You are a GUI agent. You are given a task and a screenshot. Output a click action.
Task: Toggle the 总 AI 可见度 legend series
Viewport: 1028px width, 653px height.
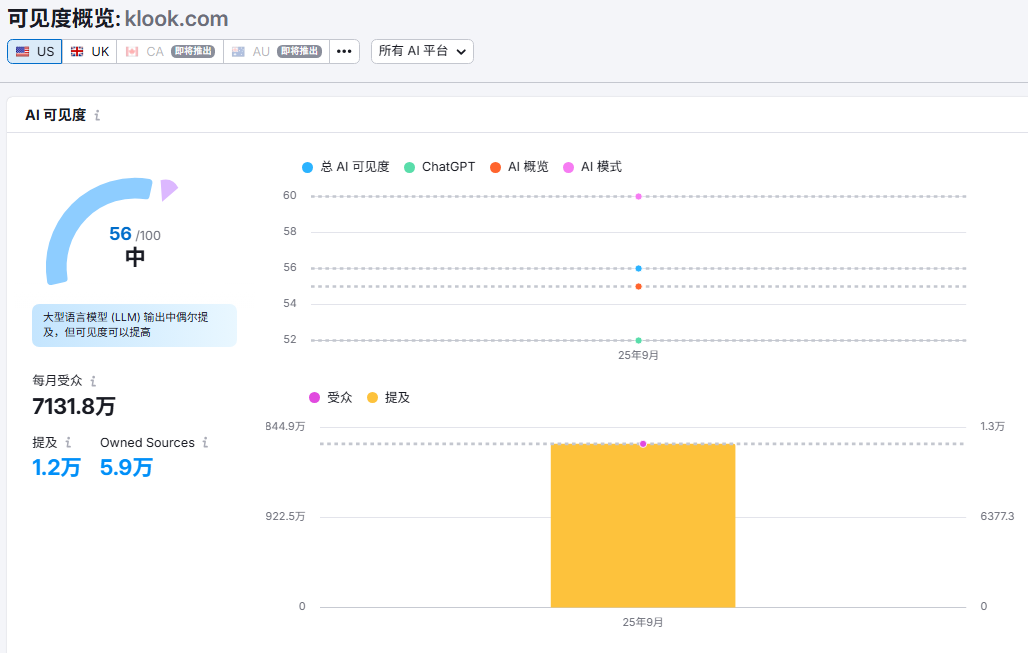[x=346, y=167]
